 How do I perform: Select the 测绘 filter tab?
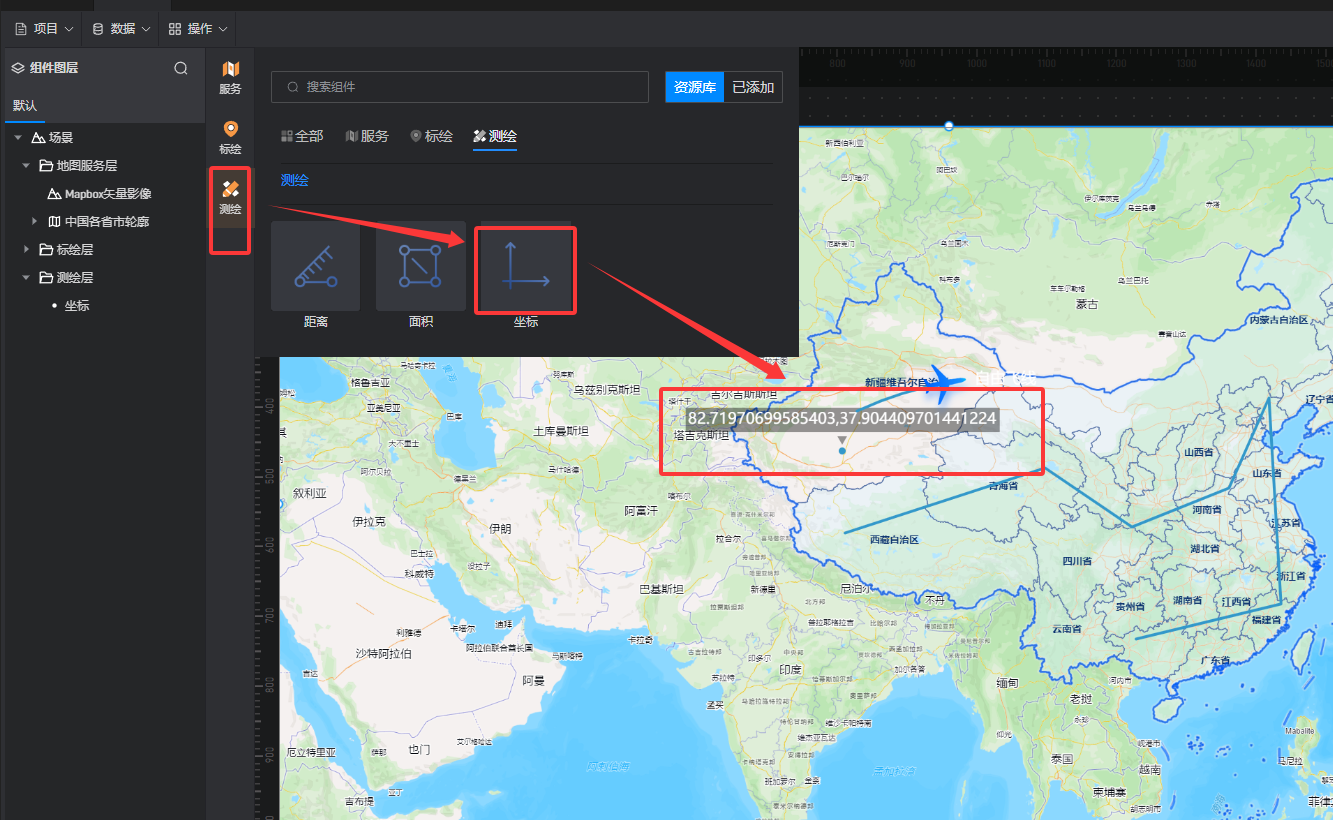495,136
